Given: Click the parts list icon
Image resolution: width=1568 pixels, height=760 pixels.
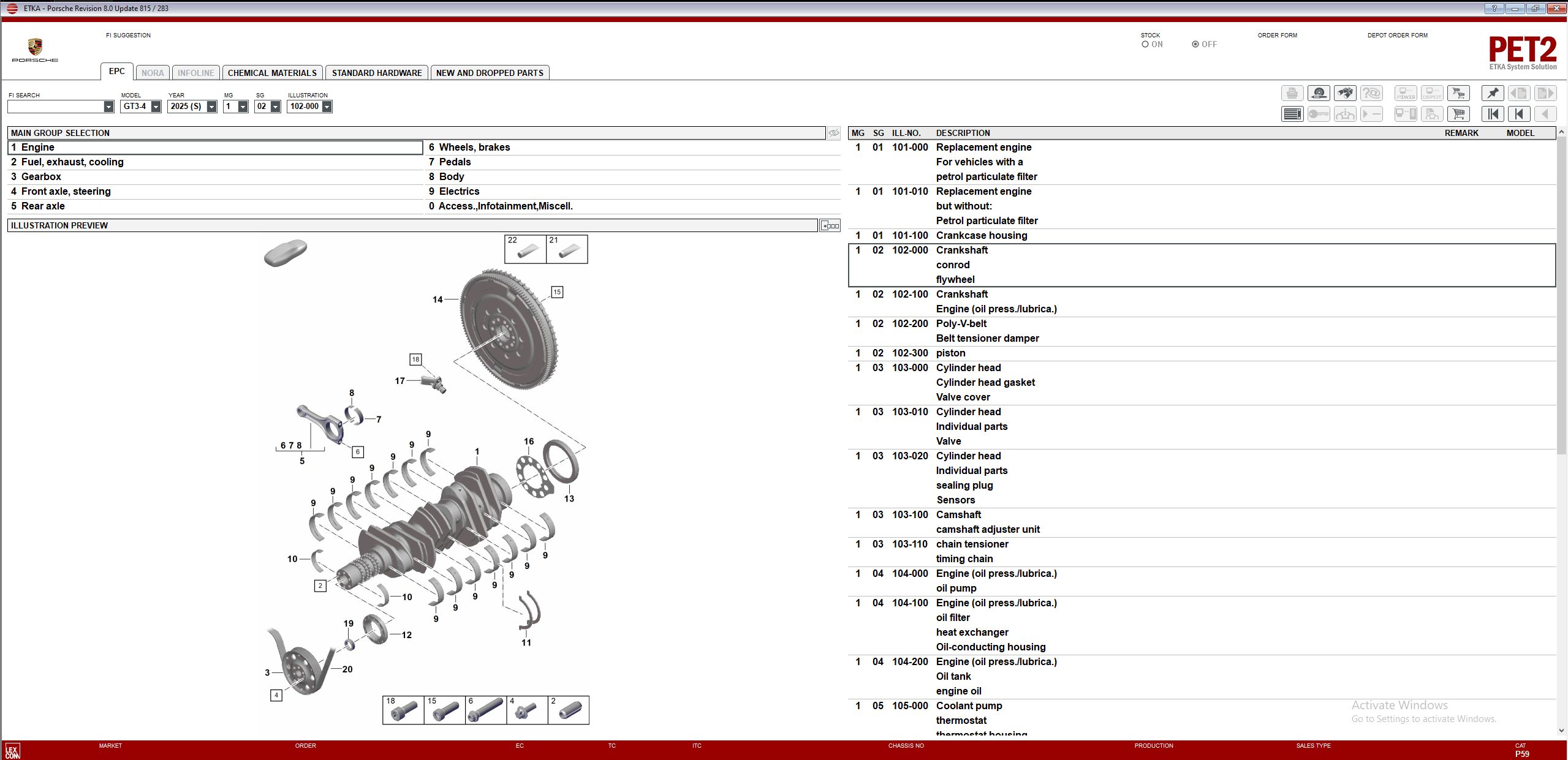Looking at the screenshot, I should pos(1292,114).
